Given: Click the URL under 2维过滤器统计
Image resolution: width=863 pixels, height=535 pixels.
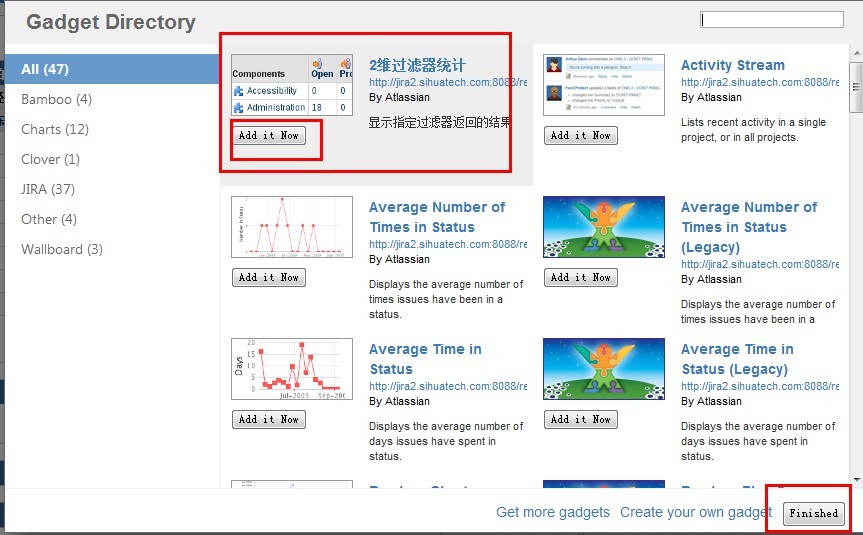Looking at the screenshot, I should coord(448,82).
